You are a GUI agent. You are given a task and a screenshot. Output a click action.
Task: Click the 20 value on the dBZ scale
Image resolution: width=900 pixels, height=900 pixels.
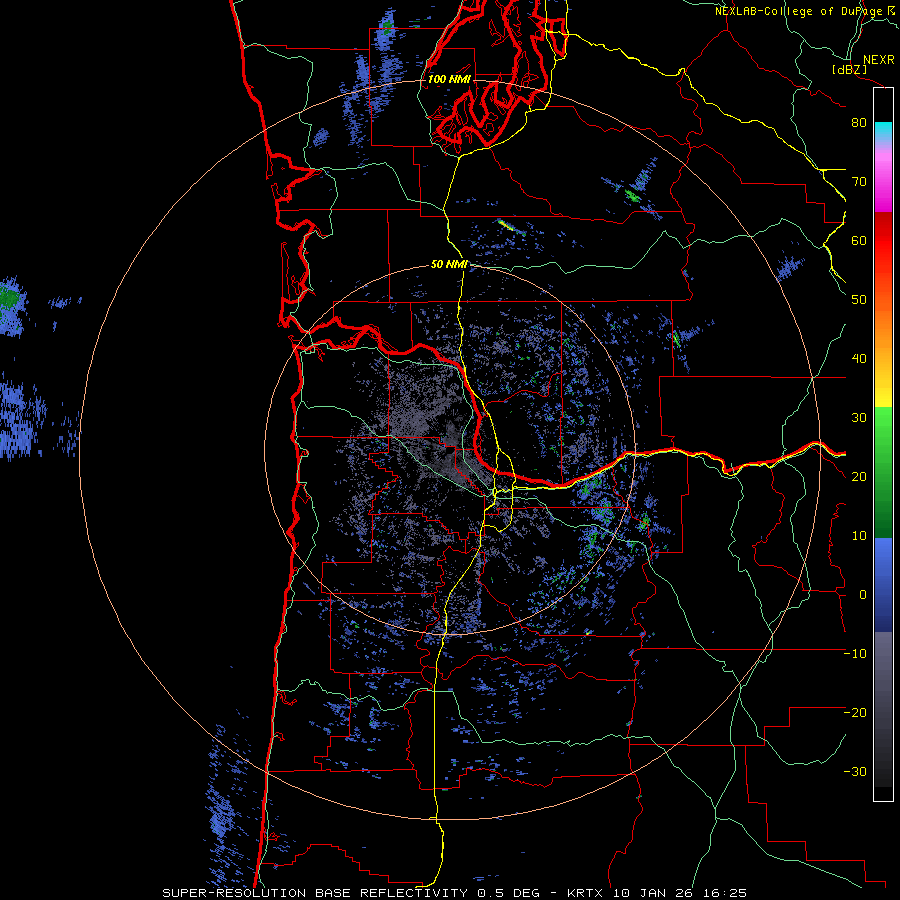pos(859,477)
